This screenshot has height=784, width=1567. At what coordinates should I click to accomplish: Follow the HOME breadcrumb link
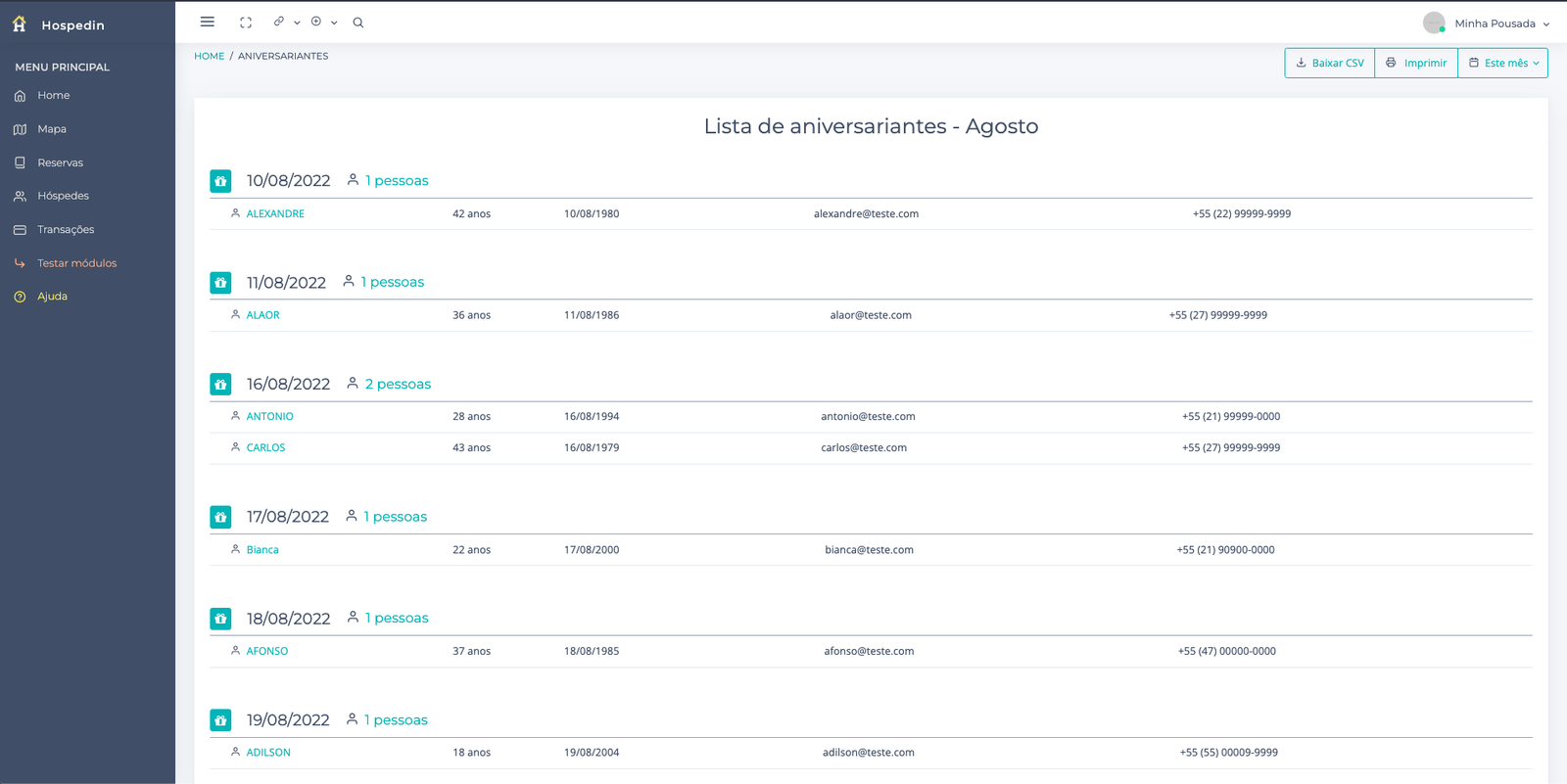210,56
